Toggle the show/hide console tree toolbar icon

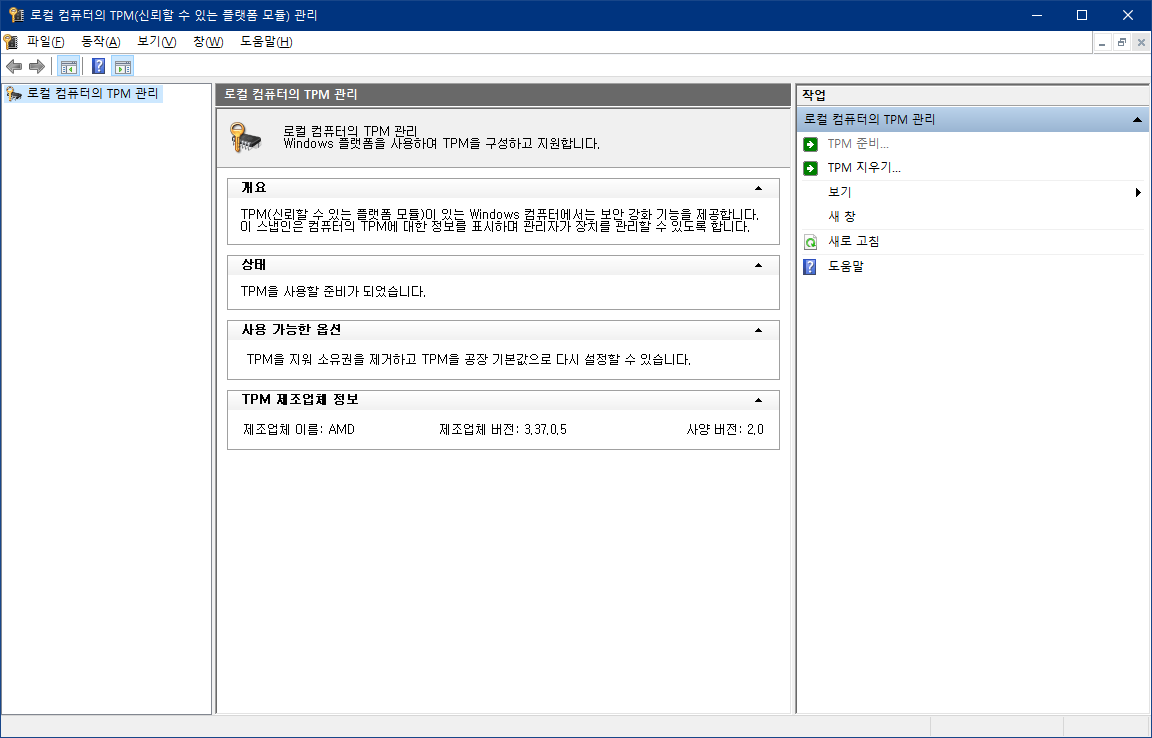[69, 67]
